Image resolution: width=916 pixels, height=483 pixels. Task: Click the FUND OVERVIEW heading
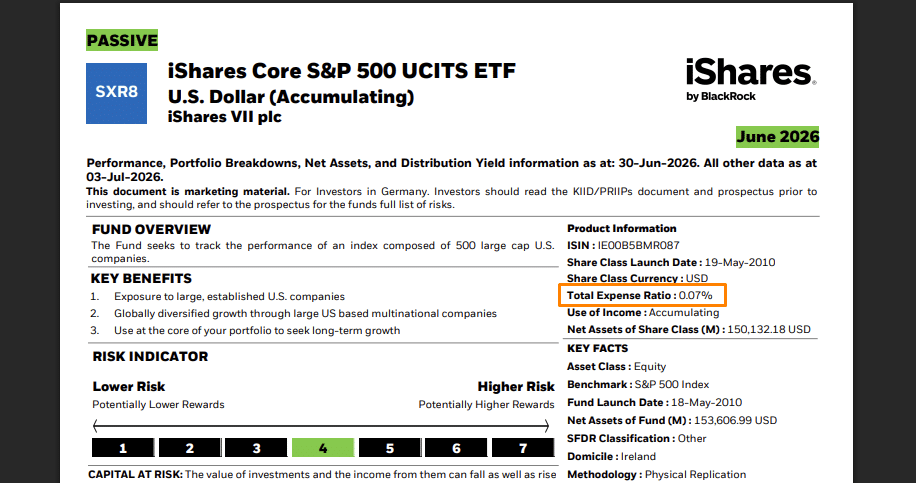[x=151, y=229]
